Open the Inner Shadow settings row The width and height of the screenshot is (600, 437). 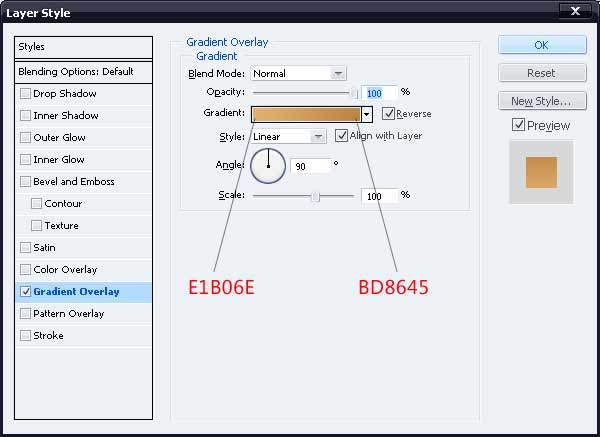point(83,116)
